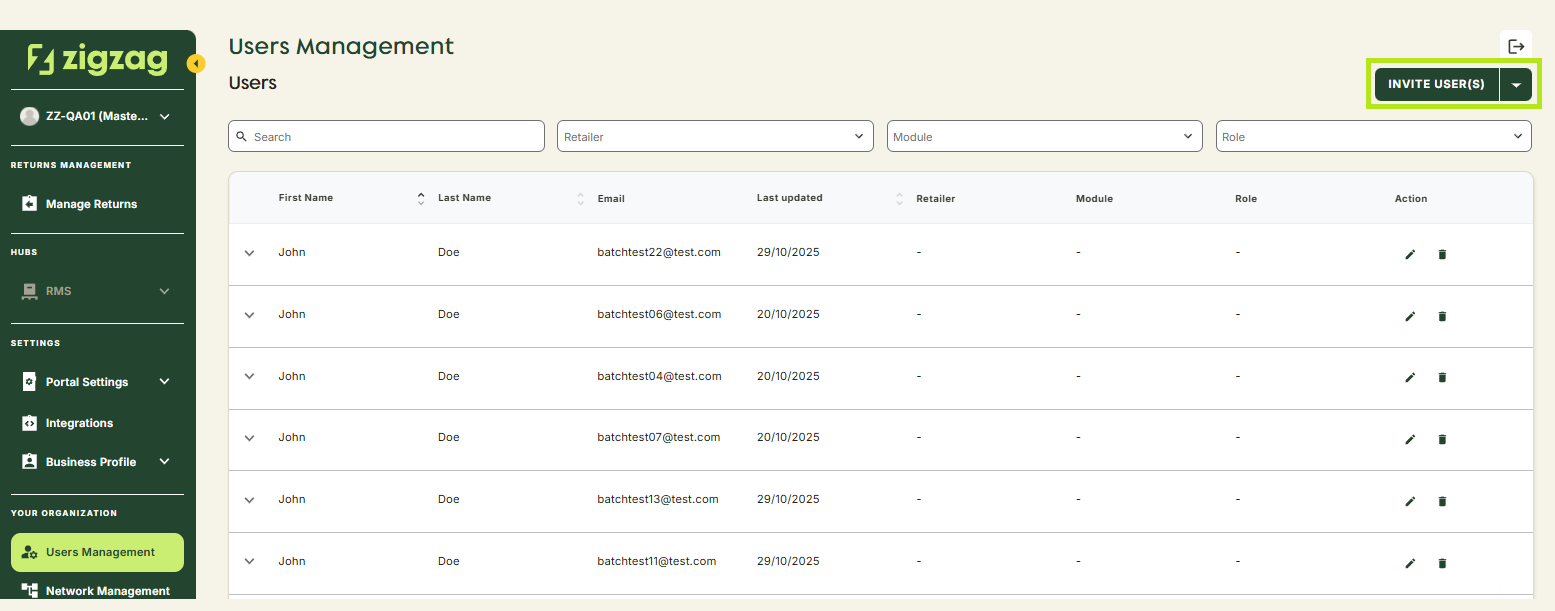Expand row for batchtest13@test.com
The height and width of the screenshot is (611, 1555).
click(250, 500)
